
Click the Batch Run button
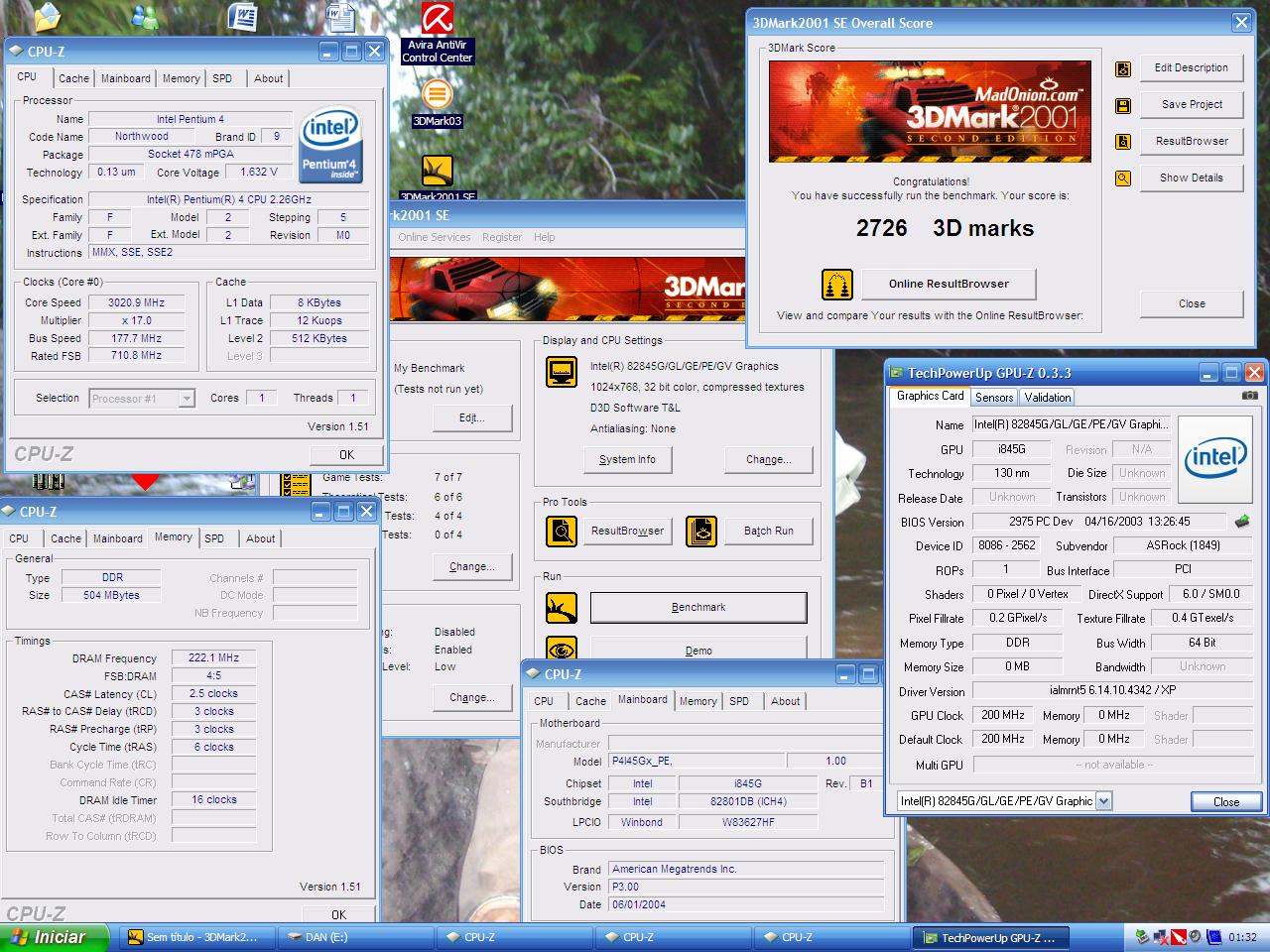769,531
